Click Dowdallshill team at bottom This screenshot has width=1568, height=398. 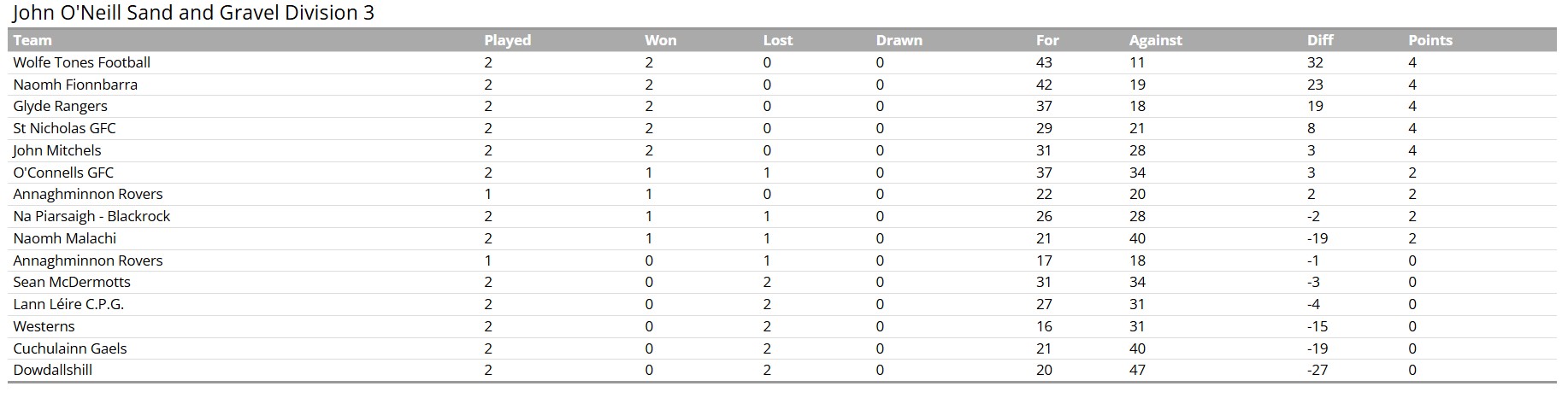click(52, 370)
